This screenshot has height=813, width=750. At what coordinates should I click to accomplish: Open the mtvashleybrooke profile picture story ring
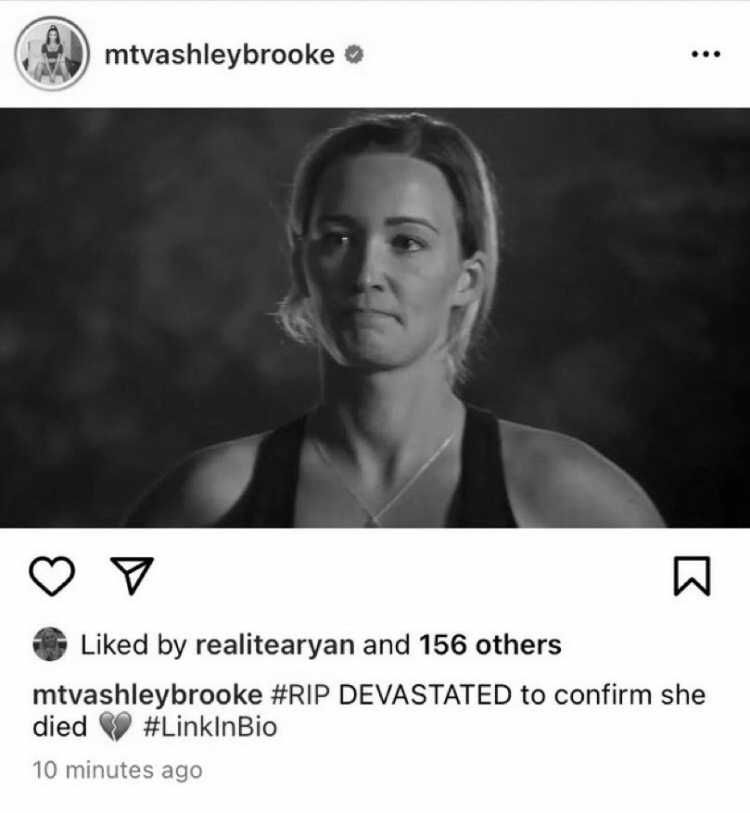tap(52, 54)
